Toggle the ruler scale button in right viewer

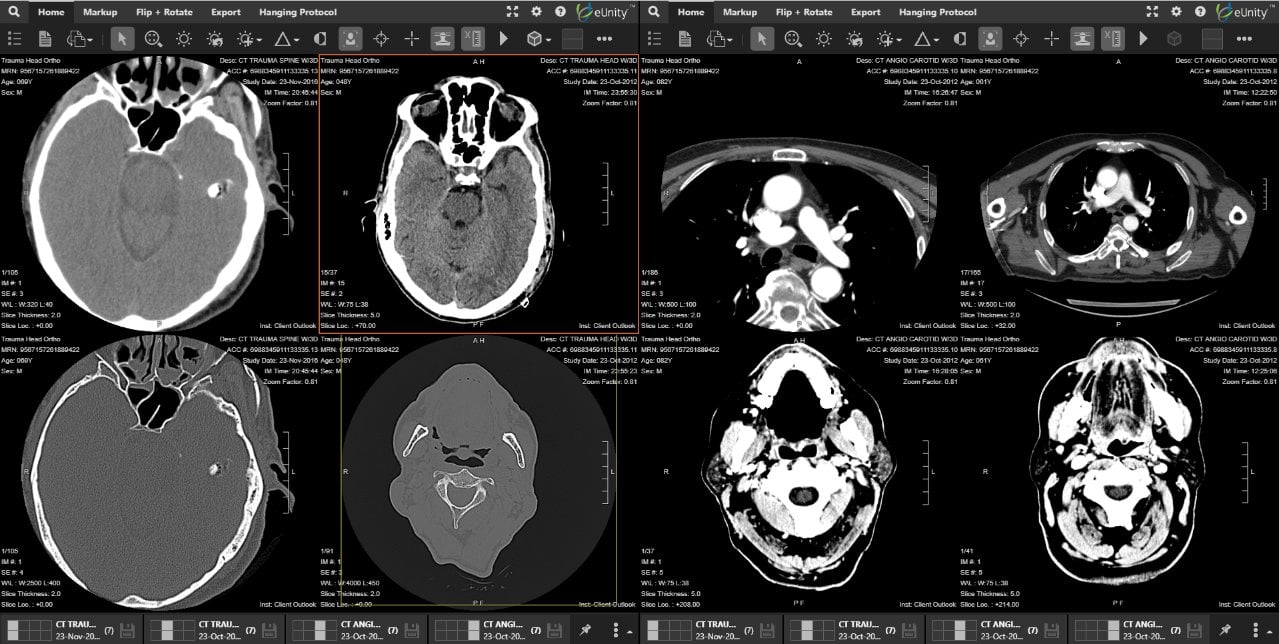[x=1112, y=39]
